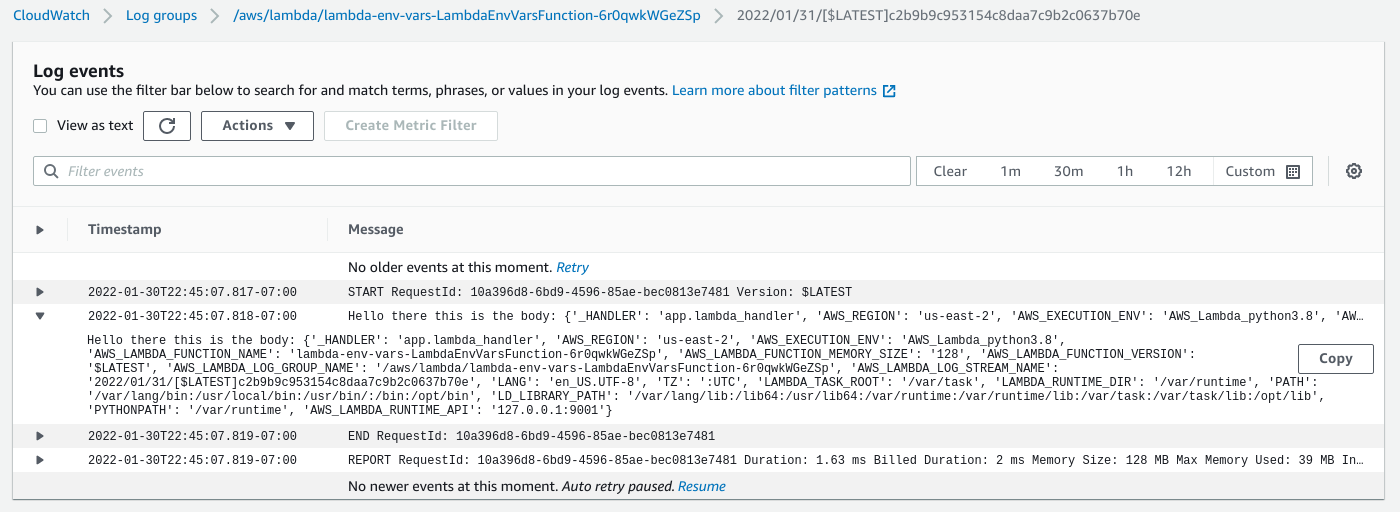Click the refresh log events icon button
The image size is (1400, 512).
tap(167, 126)
